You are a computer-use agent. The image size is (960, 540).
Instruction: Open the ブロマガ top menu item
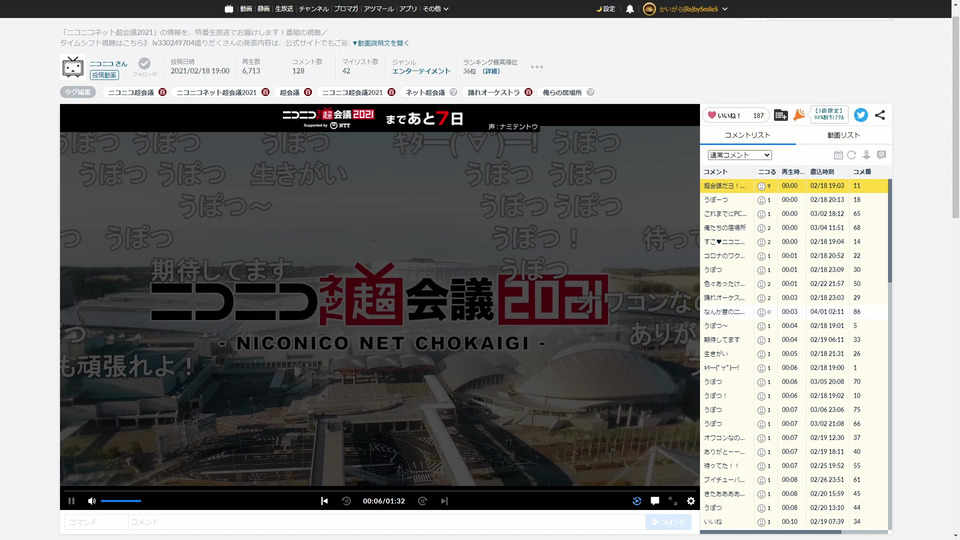[346, 9]
